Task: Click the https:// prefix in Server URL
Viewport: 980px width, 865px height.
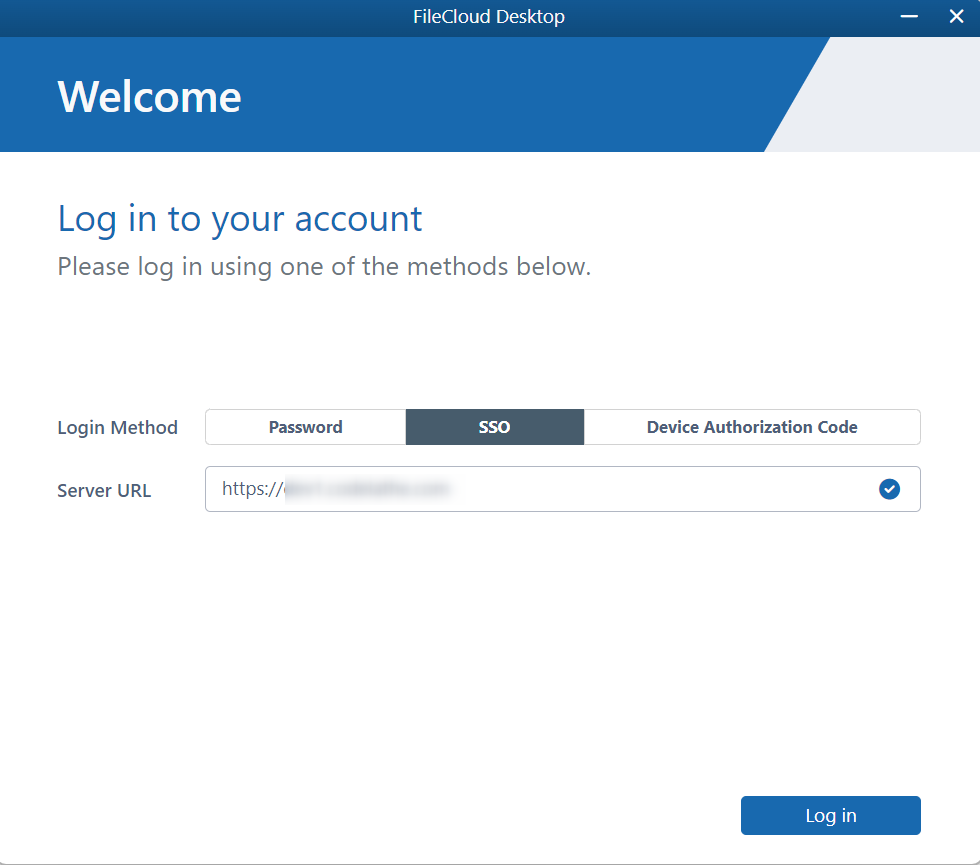Action: pyautogui.click(x=251, y=489)
